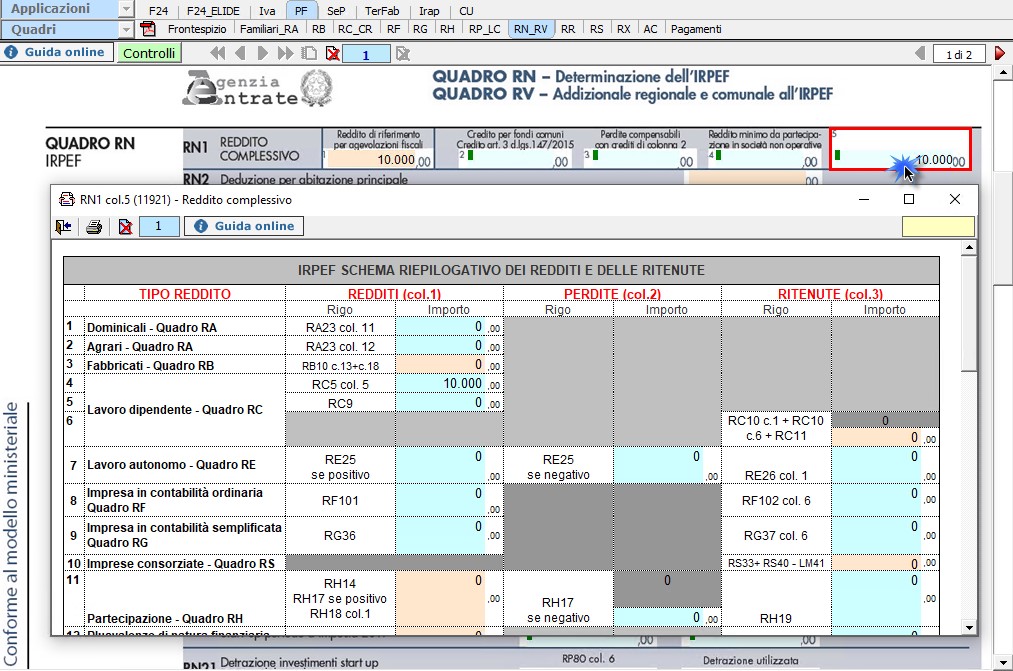Open the Pagamenti section tab

(696, 29)
